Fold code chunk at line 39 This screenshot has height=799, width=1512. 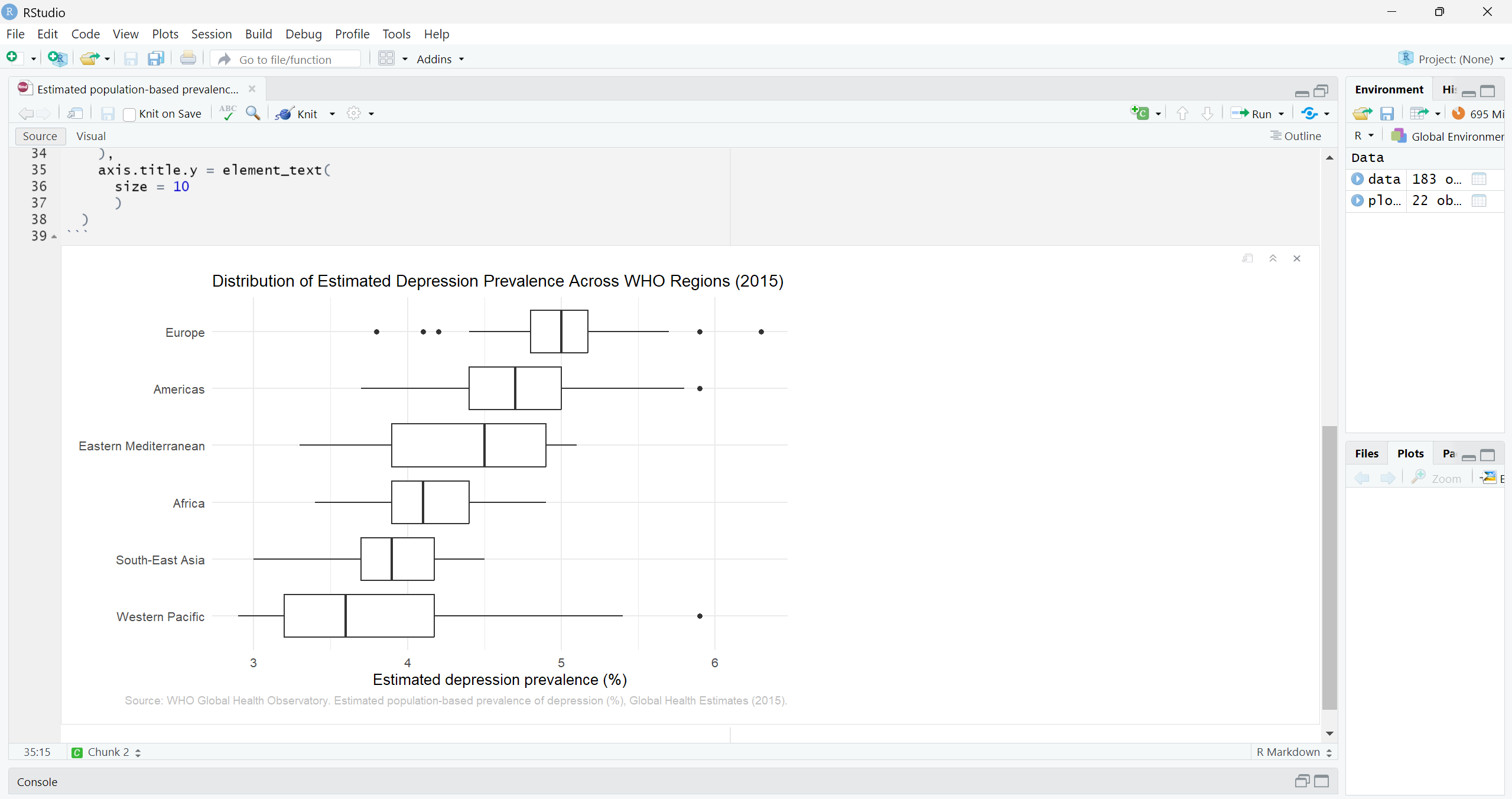click(x=54, y=236)
